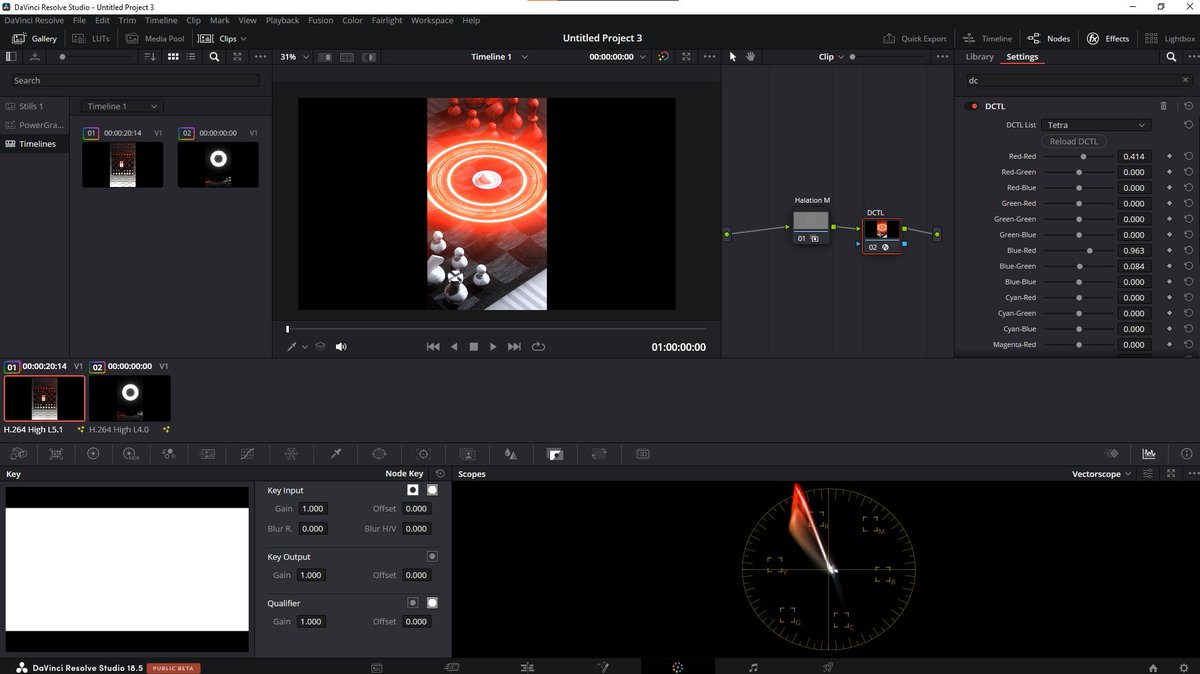
Task: Open the Color Match palette
Action: tap(56, 454)
